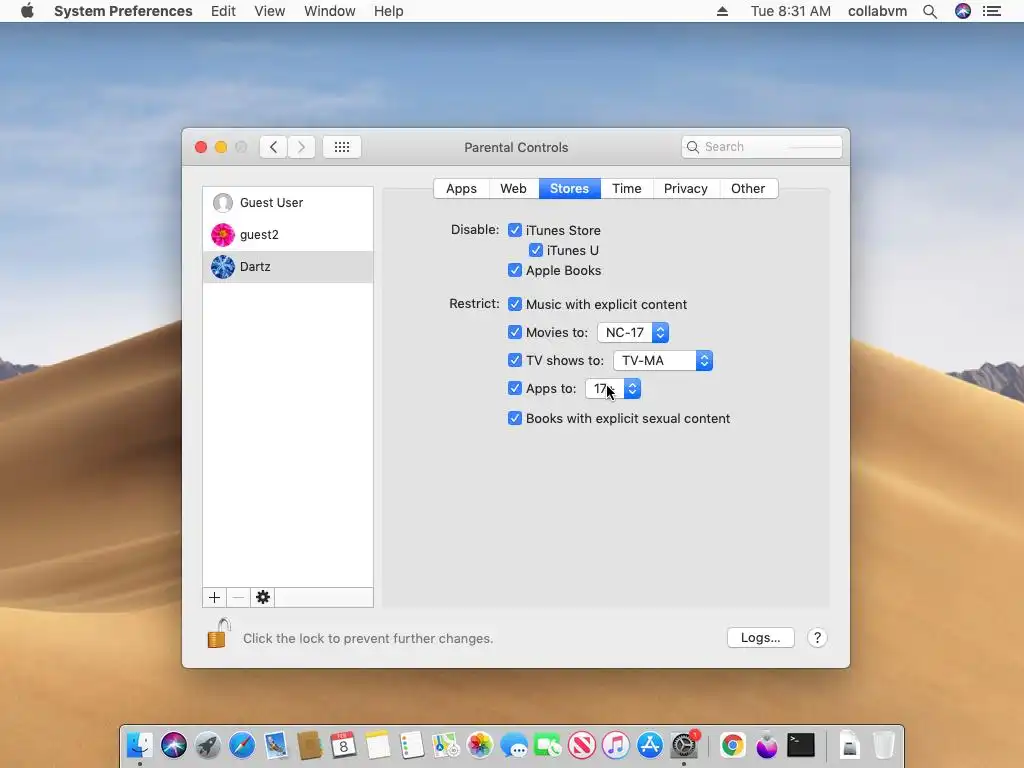
Task: Open Spotlight search in menu bar
Action: 930,11
